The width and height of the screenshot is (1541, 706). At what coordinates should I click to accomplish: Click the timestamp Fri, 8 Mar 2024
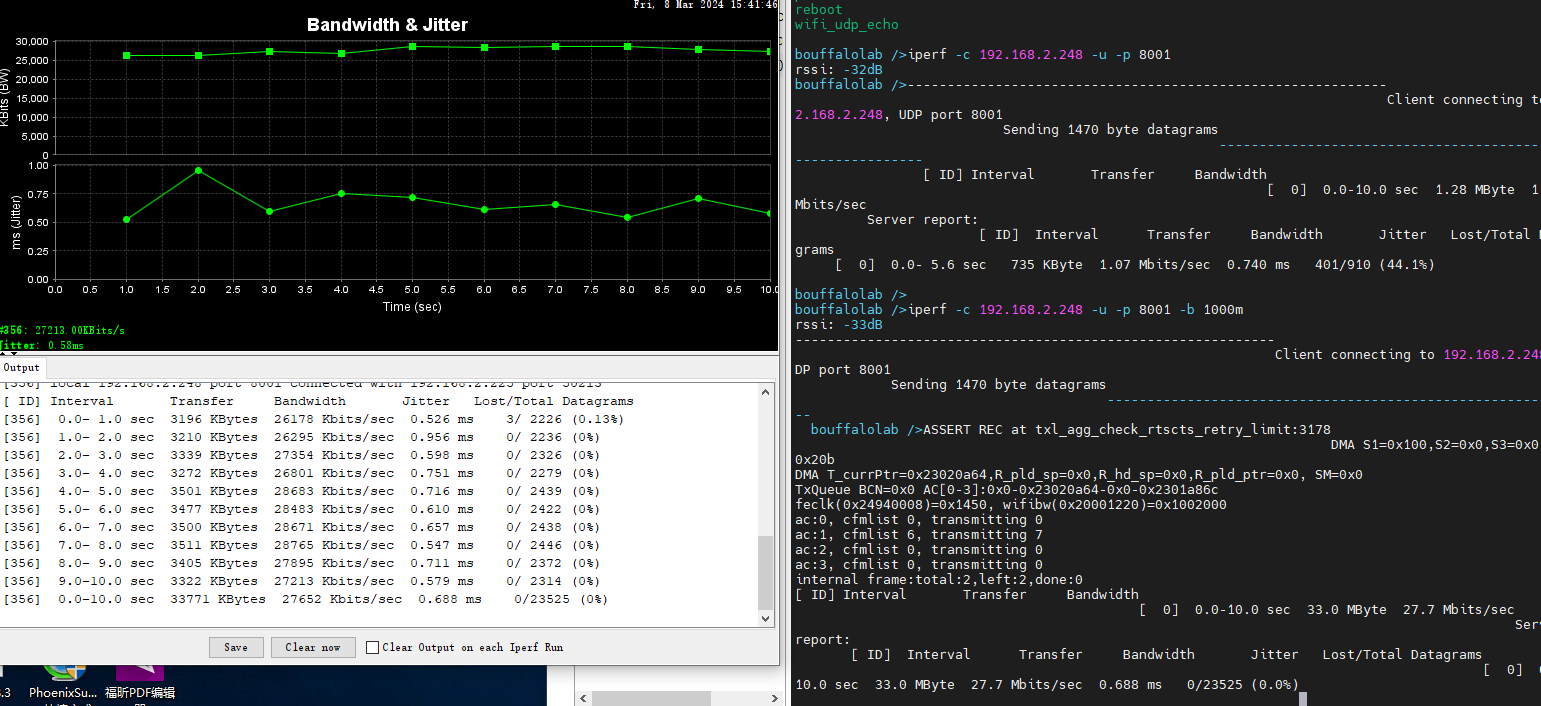click(706, 5)
